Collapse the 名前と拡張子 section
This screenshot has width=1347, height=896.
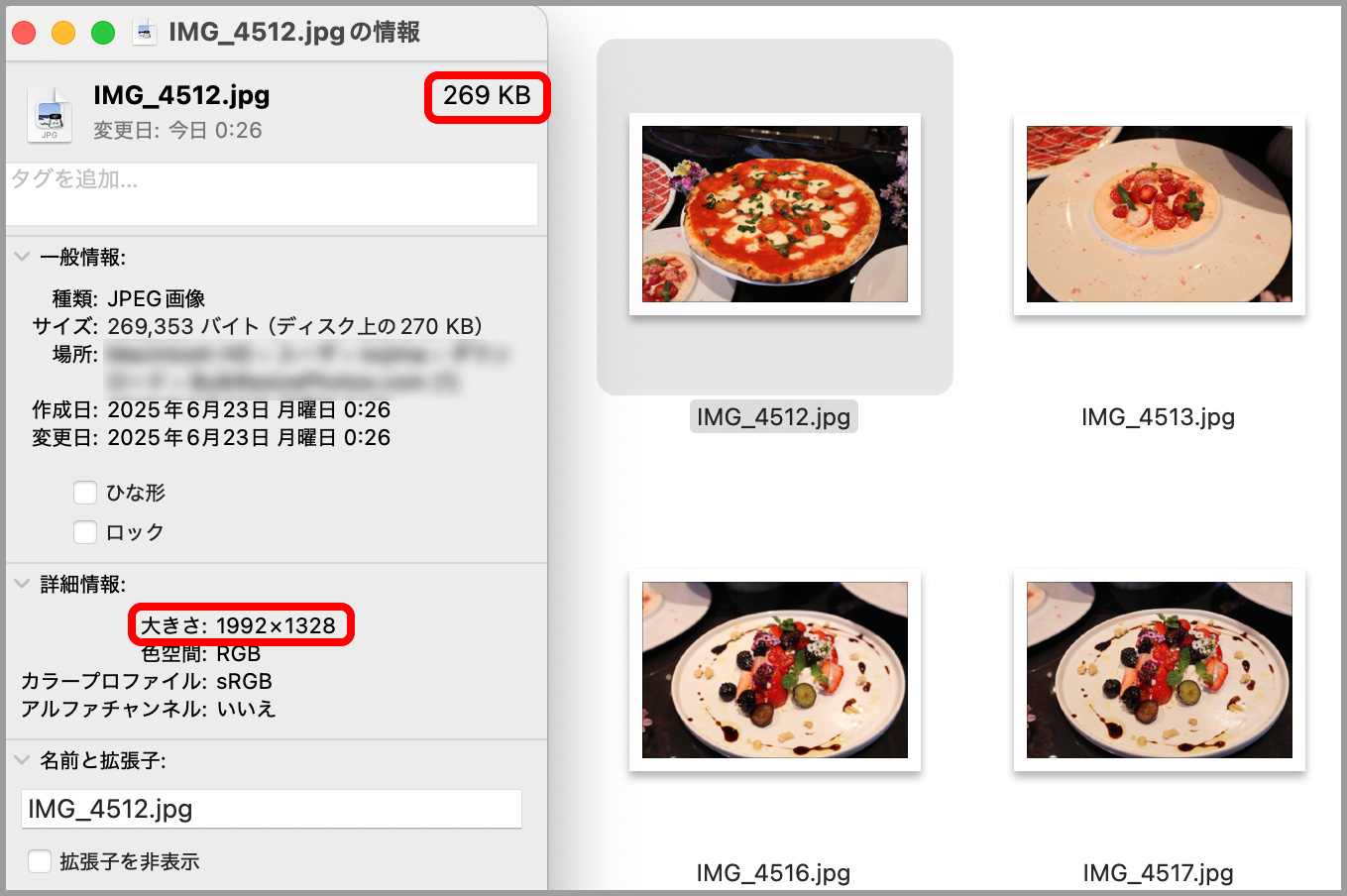(22, 760)
